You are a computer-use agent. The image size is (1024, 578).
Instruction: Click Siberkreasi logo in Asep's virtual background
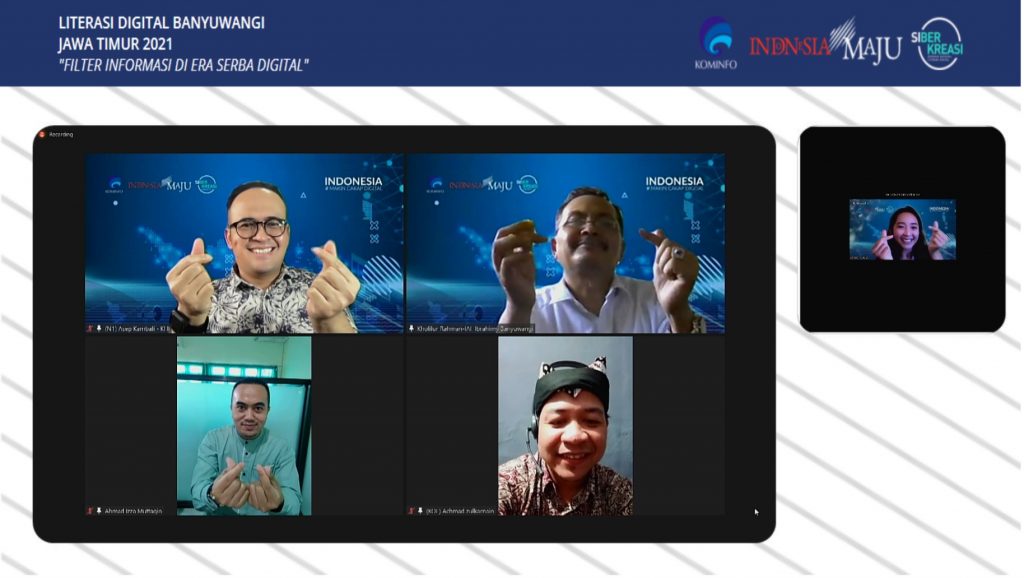click(x=206, y=184)
